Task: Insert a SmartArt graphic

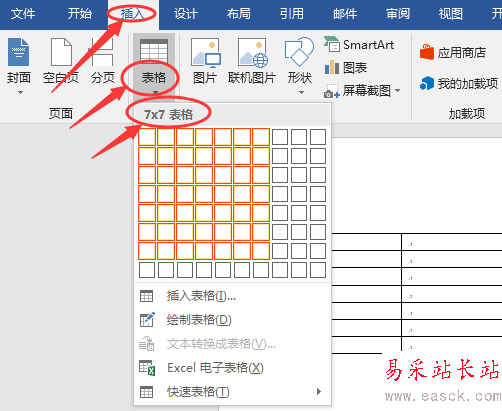Action: point(359,45)
